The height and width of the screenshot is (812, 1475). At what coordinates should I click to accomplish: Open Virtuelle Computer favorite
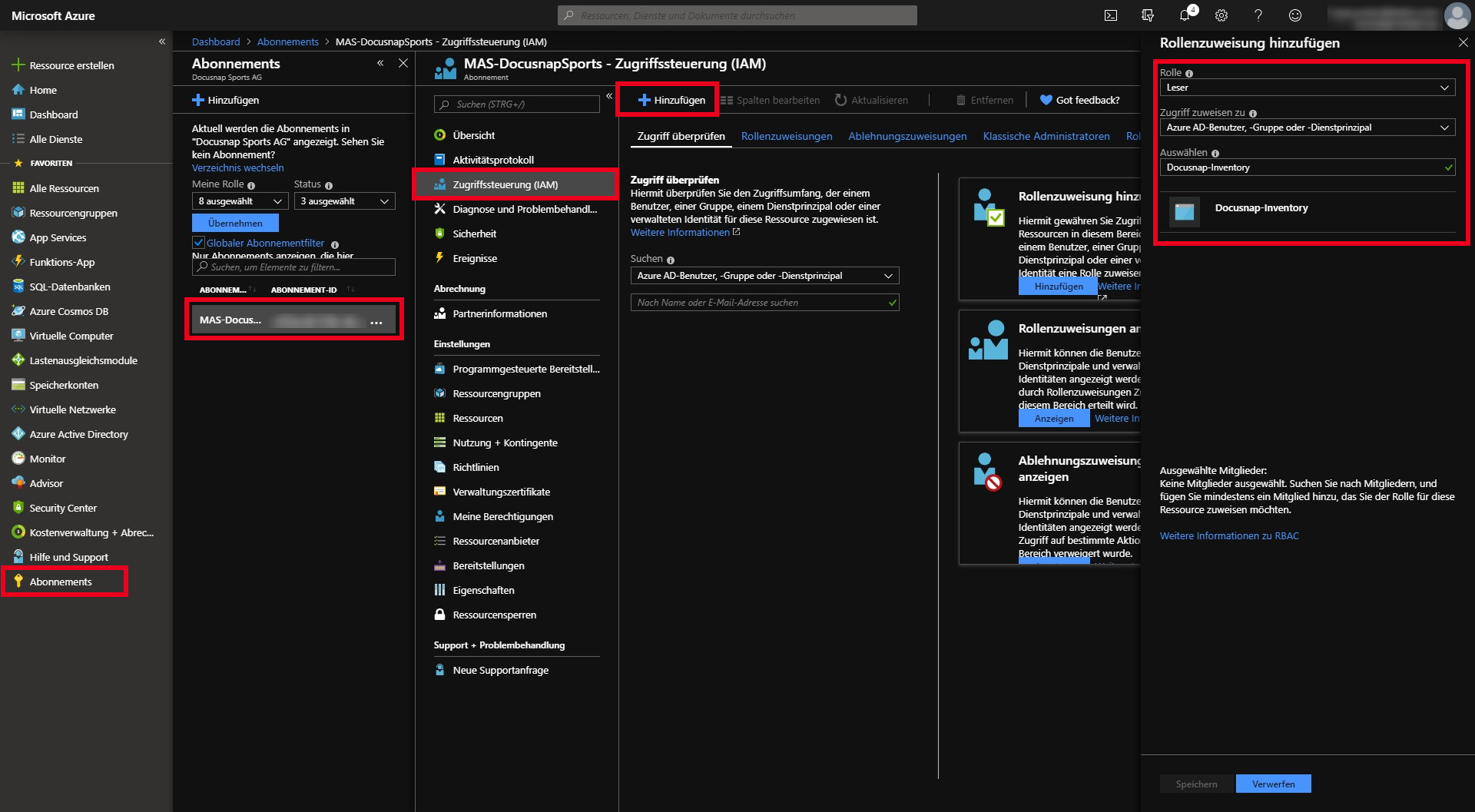[x=71, y=336]
